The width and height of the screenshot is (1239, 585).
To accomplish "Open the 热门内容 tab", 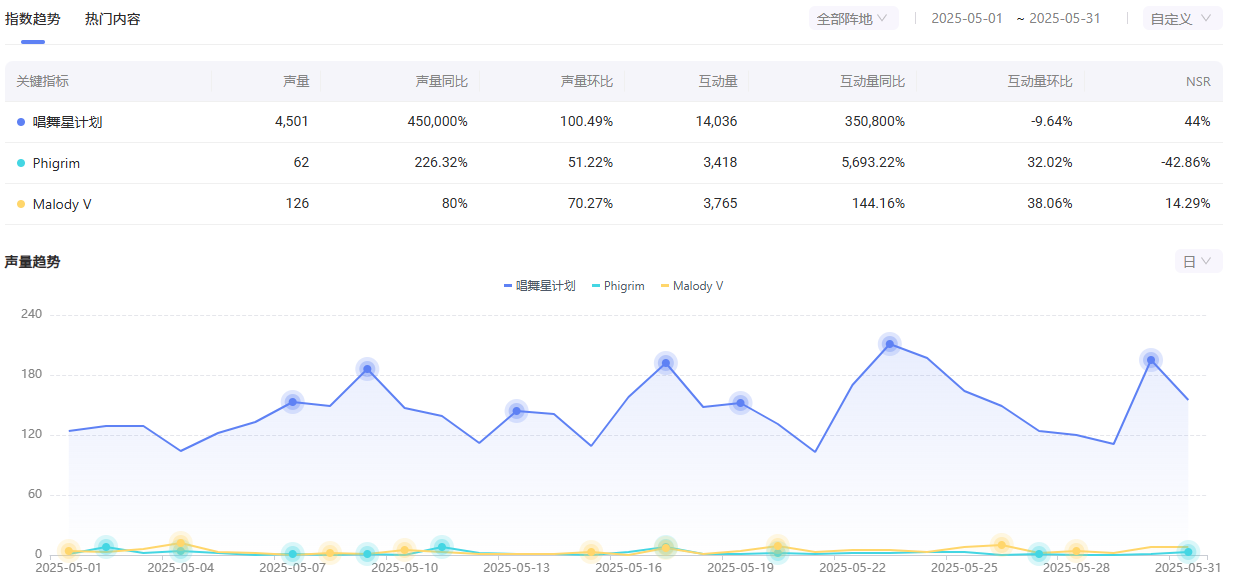I will point(113,19).
